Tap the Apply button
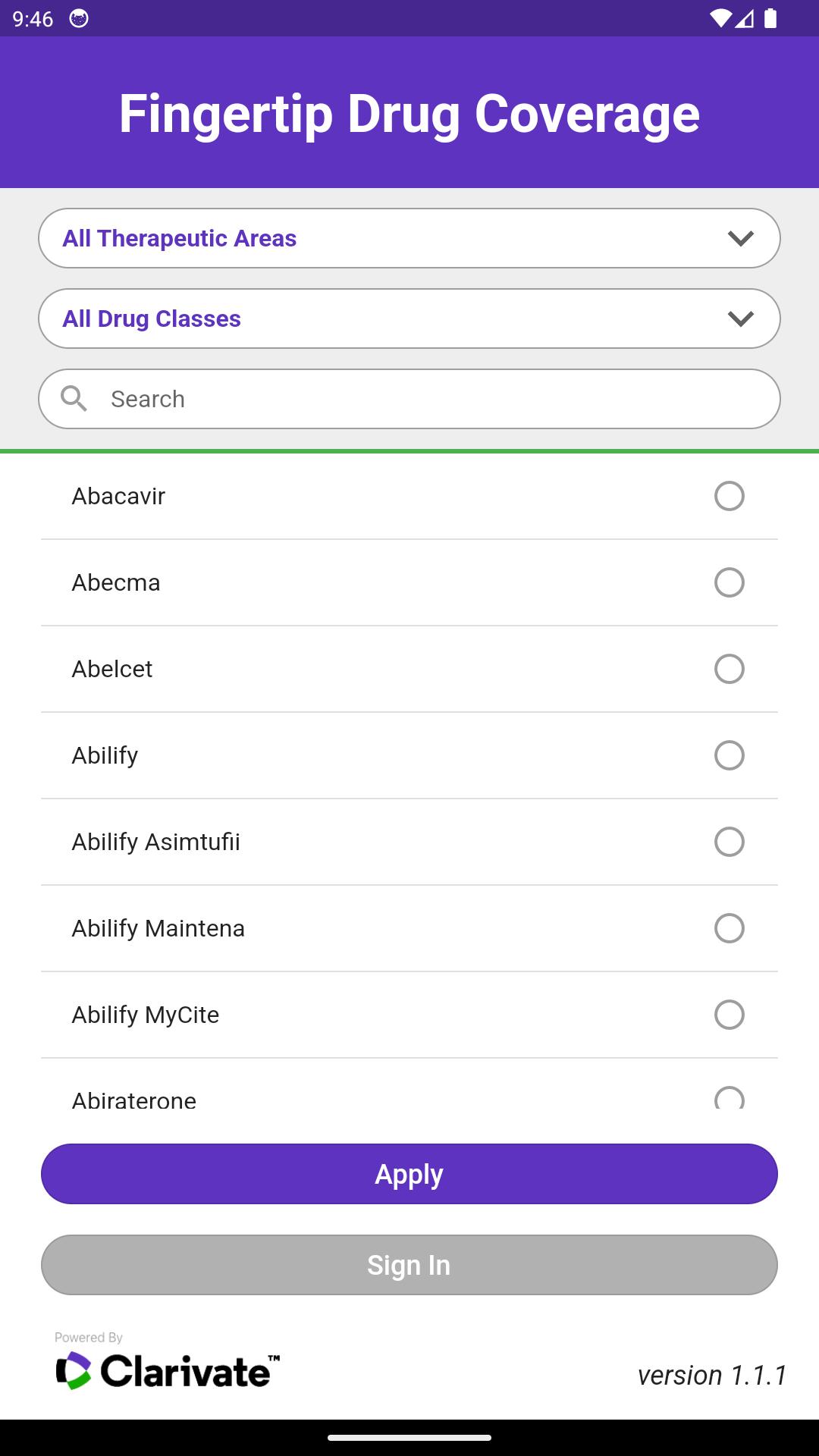 (409, 1174)
